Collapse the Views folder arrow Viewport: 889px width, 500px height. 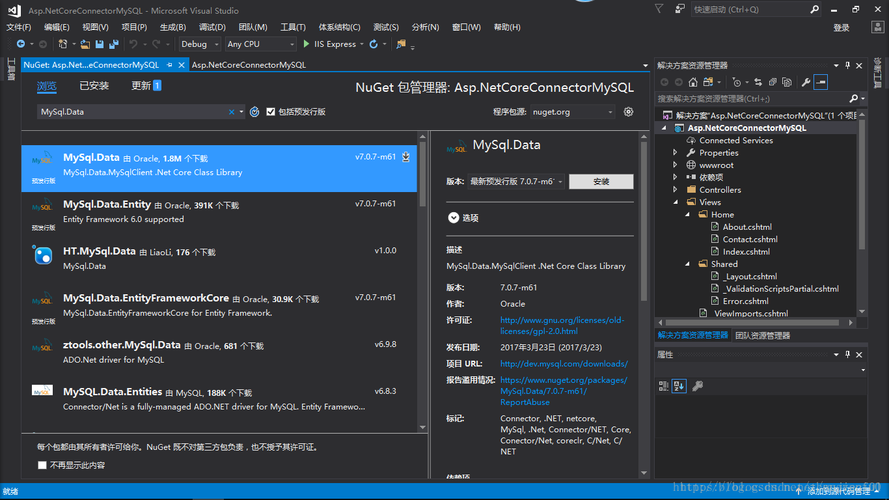pos(675,202)
